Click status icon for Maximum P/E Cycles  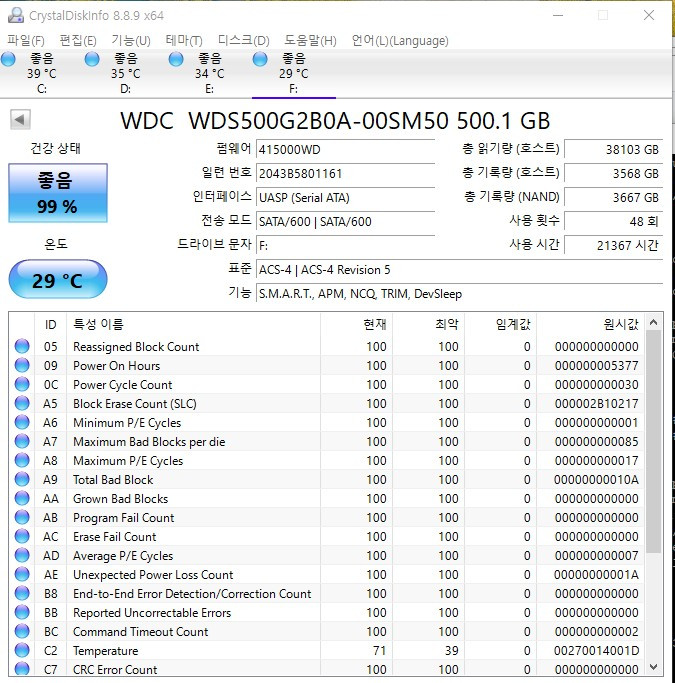[22, 460]
